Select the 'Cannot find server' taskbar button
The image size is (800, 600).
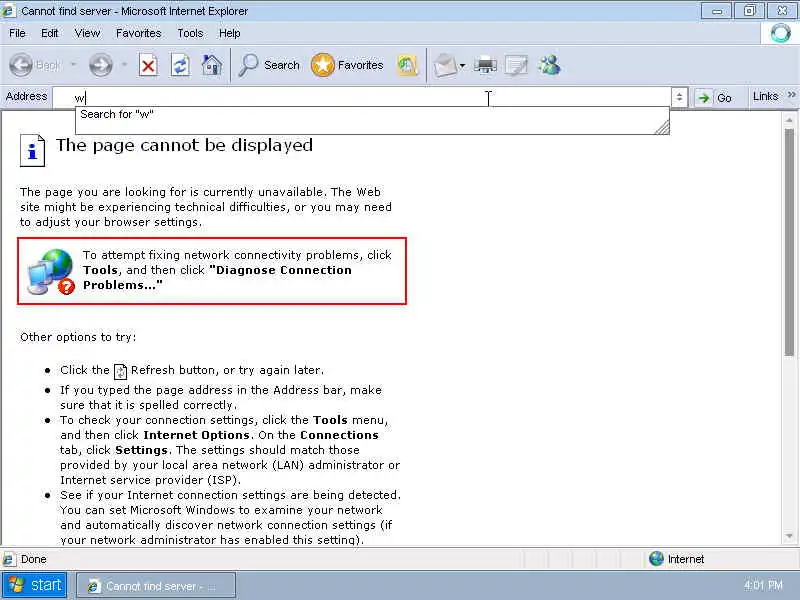[156, 586]
